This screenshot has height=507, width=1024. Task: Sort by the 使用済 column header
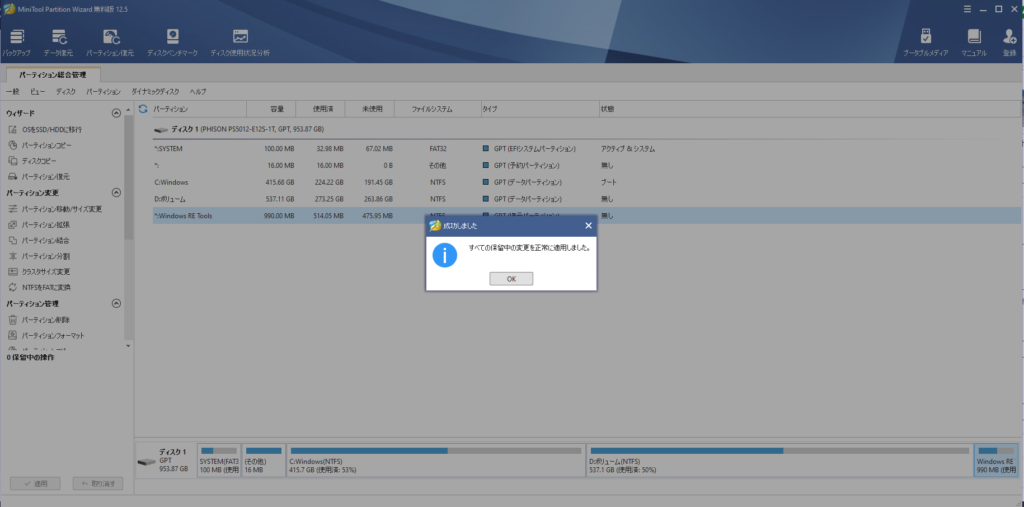320,109
